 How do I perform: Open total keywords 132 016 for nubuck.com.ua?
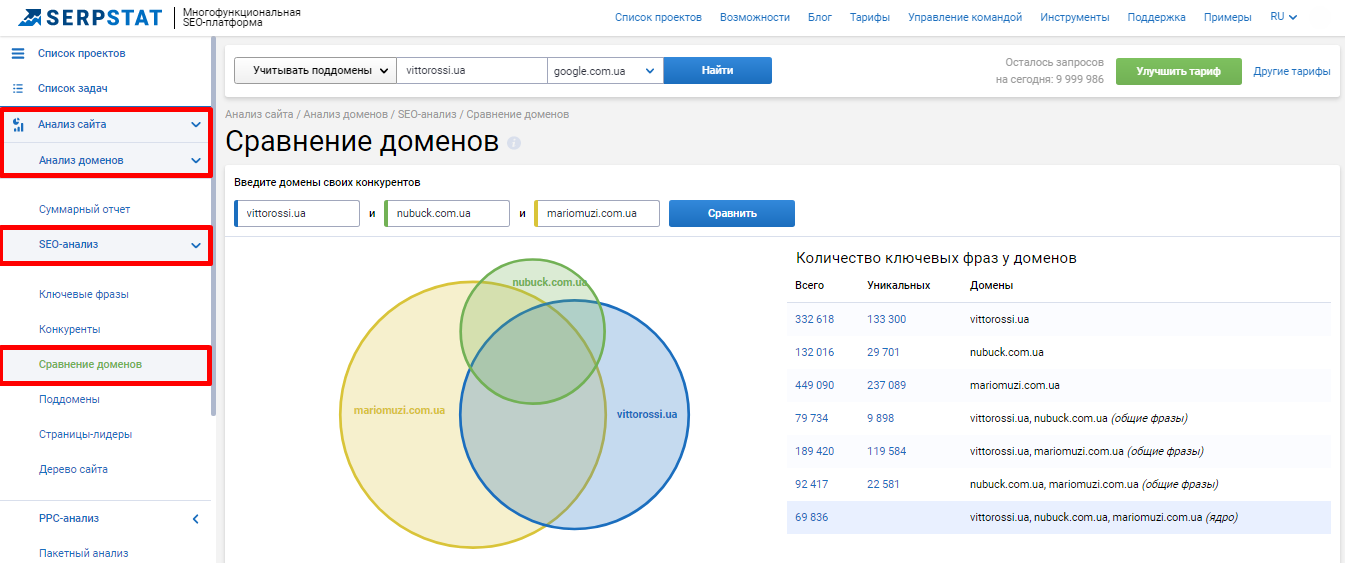814,352
